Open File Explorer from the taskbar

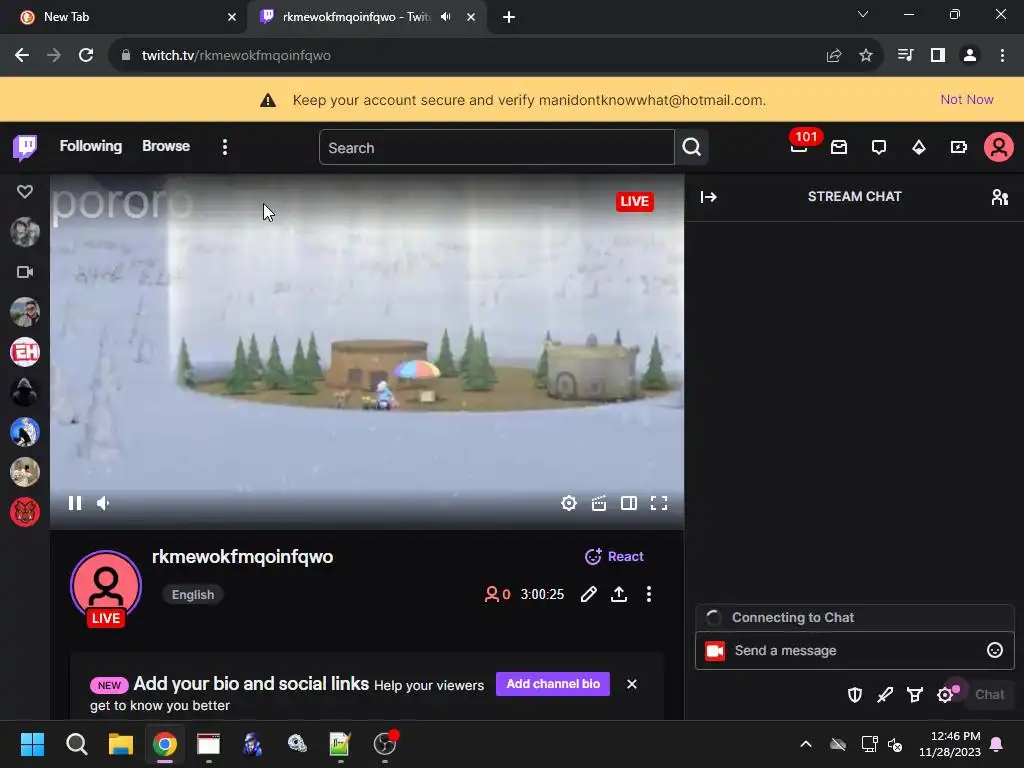[121, 744]
